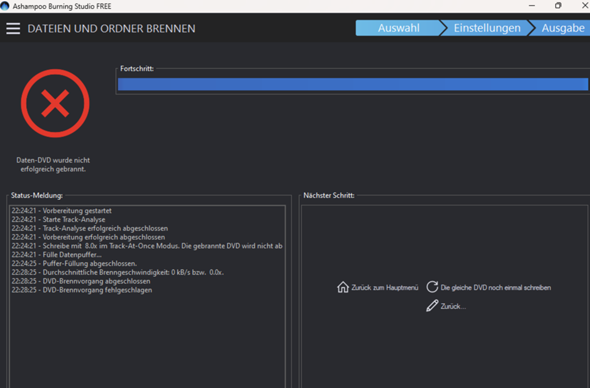590x388 pixels.
Task: Restore down the application window
Action: [558, 6]
